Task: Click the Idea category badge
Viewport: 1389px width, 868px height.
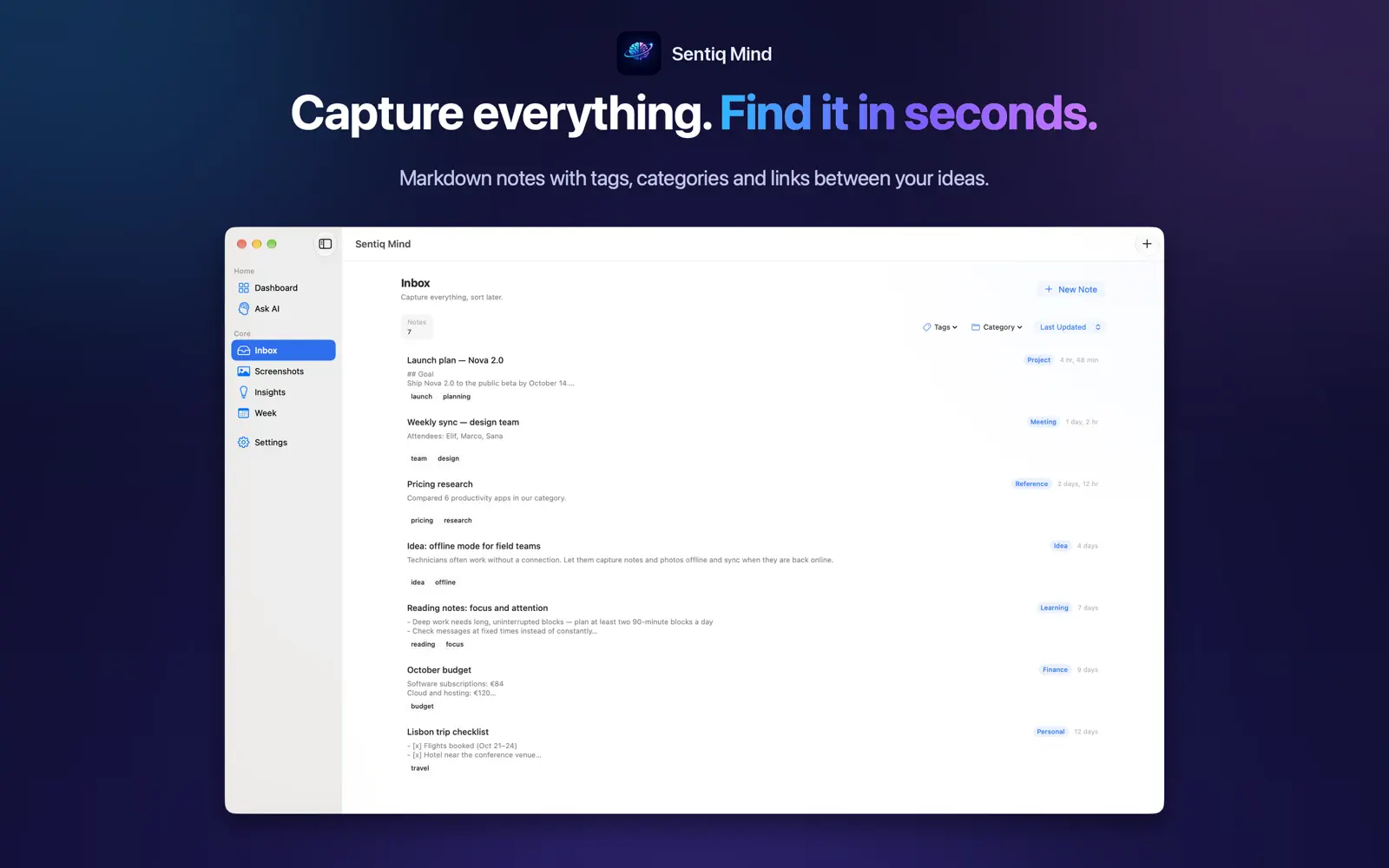Action: [x=1060, y=546]
